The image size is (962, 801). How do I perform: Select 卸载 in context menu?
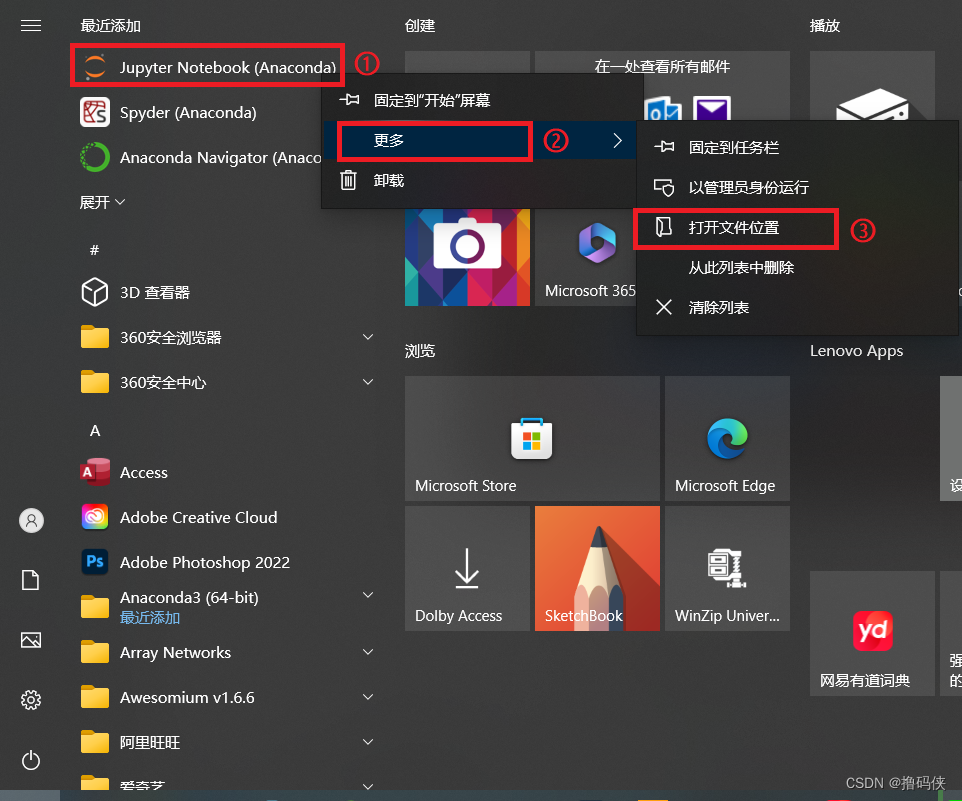coord(479,180)
